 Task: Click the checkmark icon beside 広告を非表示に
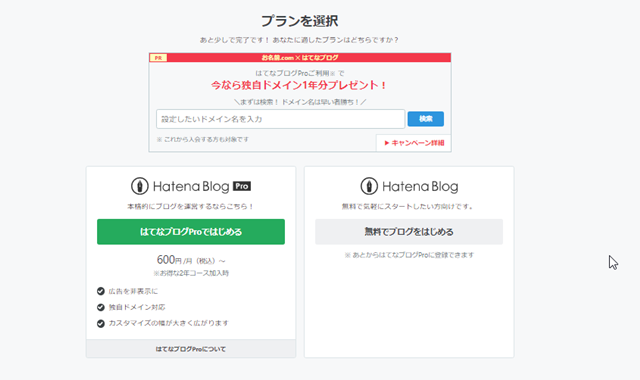click(x=101, y=291)
